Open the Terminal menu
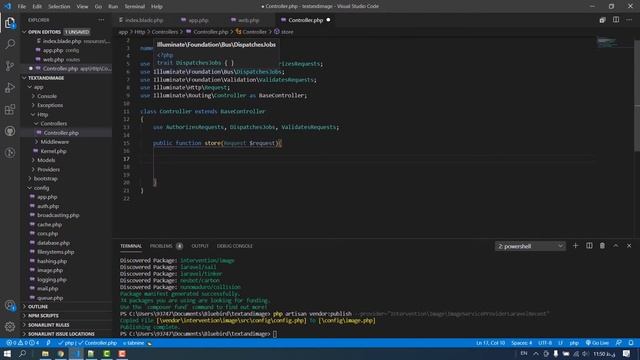This screenshot has width=640, height=360. point(135,7)
